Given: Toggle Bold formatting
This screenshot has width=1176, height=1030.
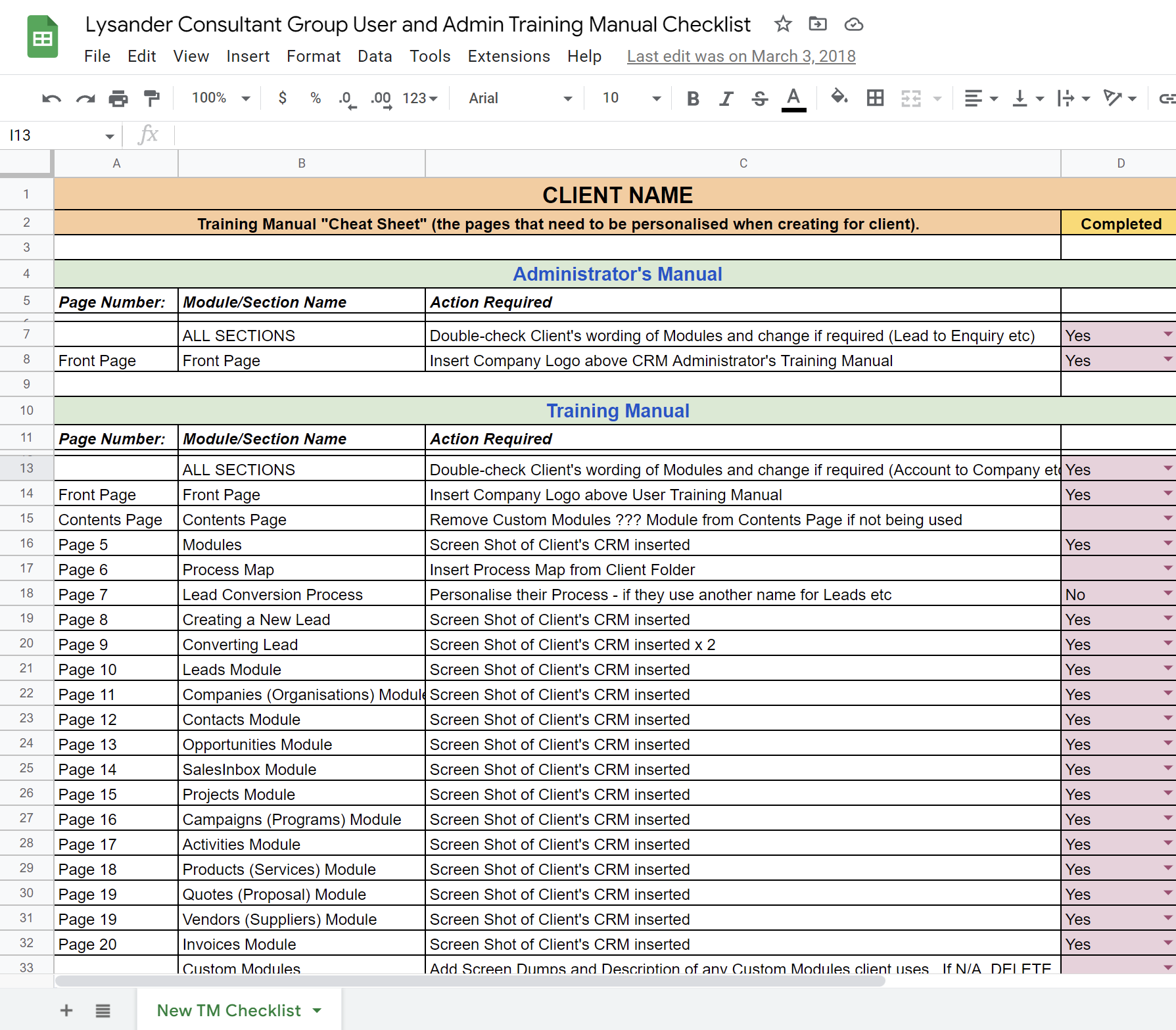Looking at the screenshot, I should 692,99.
